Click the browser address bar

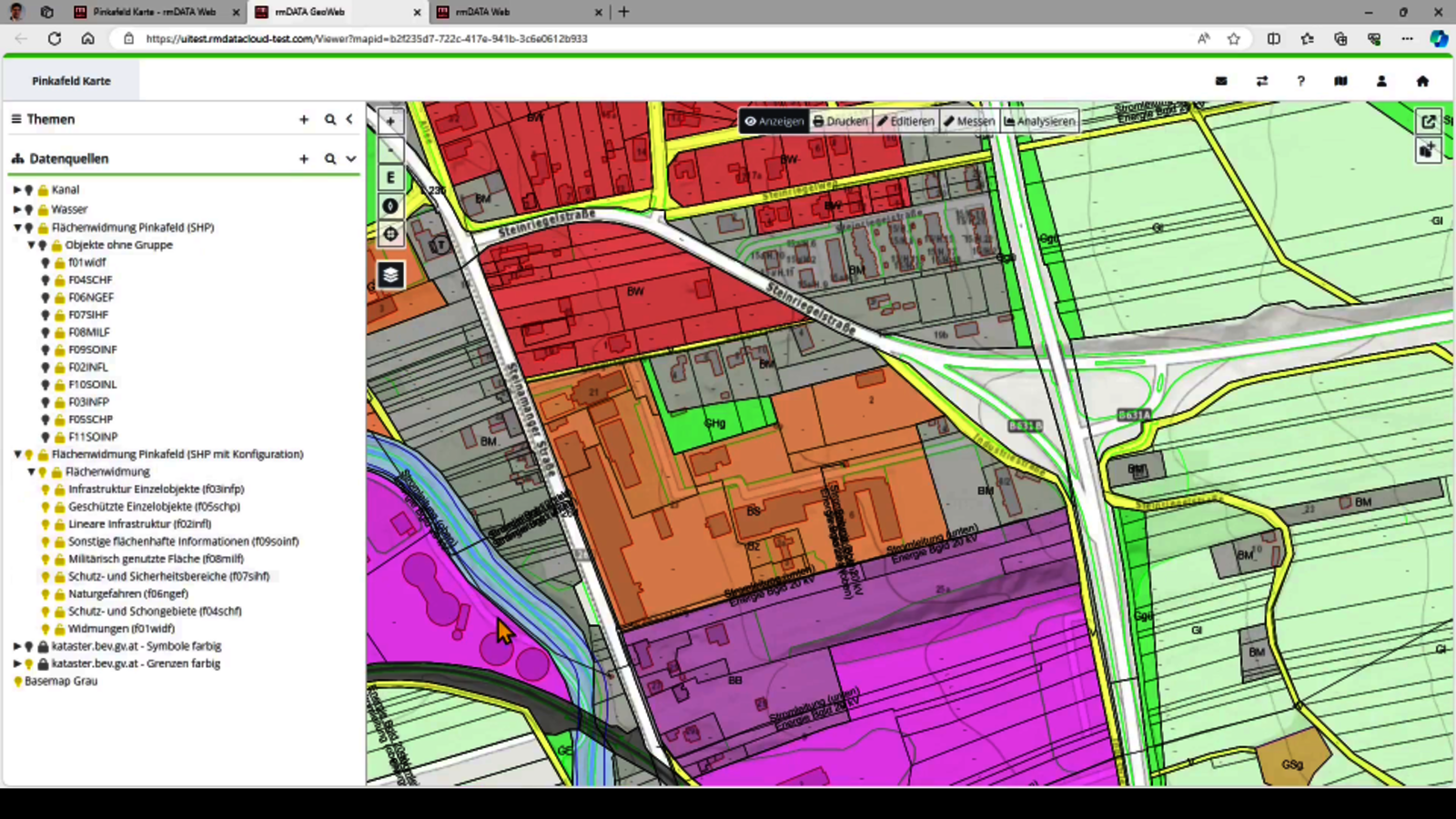pos(655,38)
